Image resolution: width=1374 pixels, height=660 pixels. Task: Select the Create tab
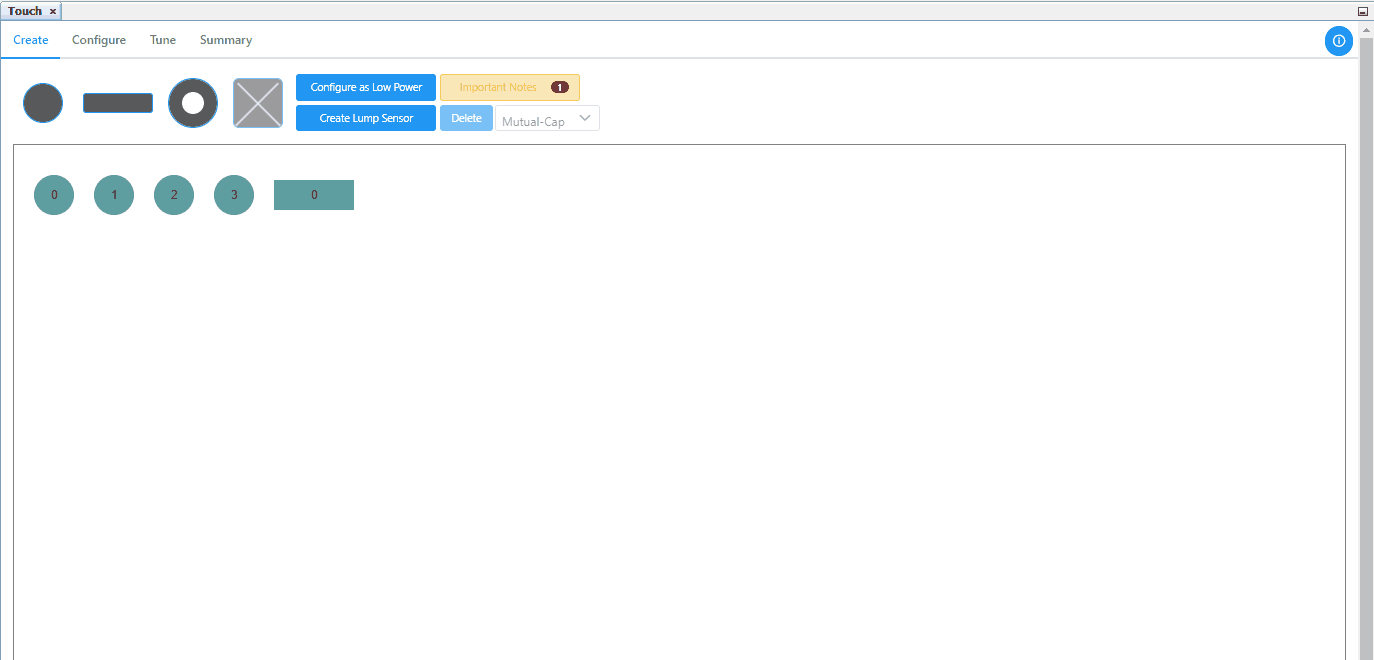click(x=31, y=40)
